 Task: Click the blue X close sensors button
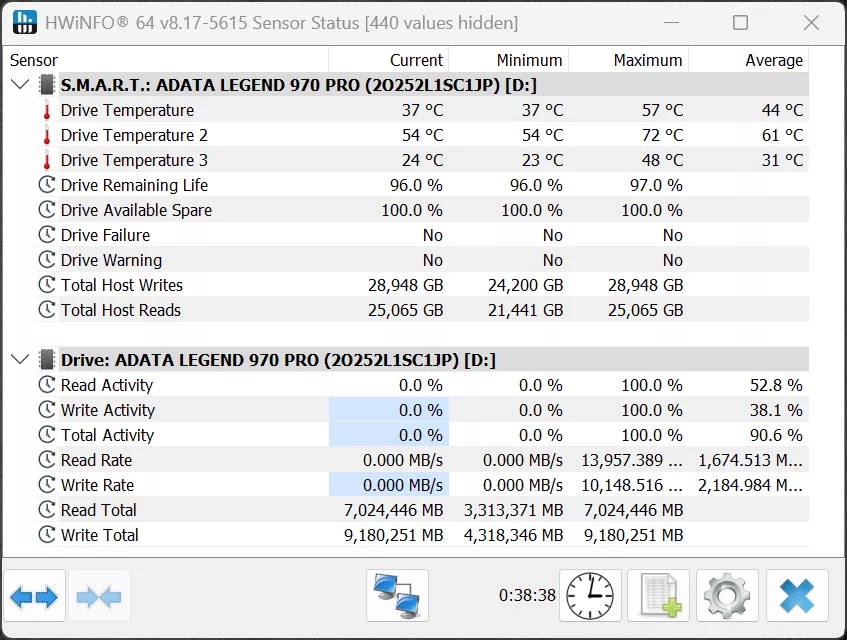(x=797, y=596)
